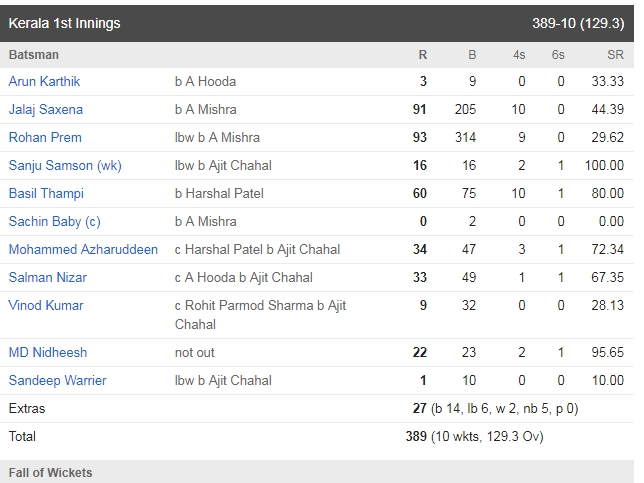Image resolution: width=644 pixels, height=483 pixels.
Task: Open Basil Thampi's profile
Action: [x=46, y=193]
